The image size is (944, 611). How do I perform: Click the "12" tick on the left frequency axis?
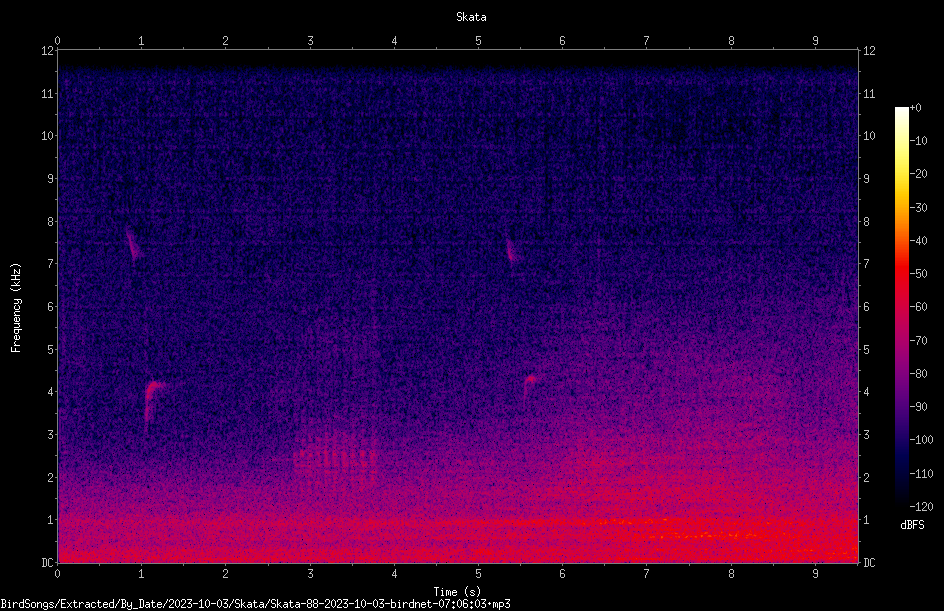tap(48, 51)
